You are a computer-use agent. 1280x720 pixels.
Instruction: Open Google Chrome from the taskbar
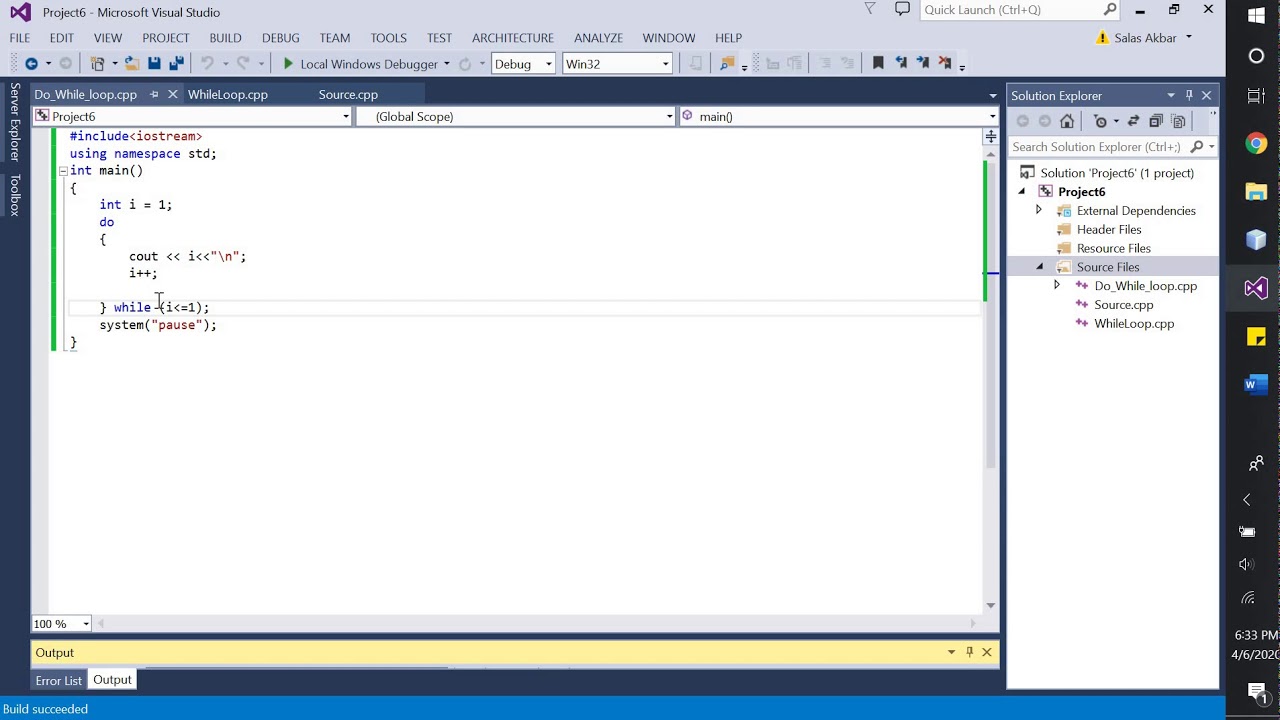tap(1256, 144)
